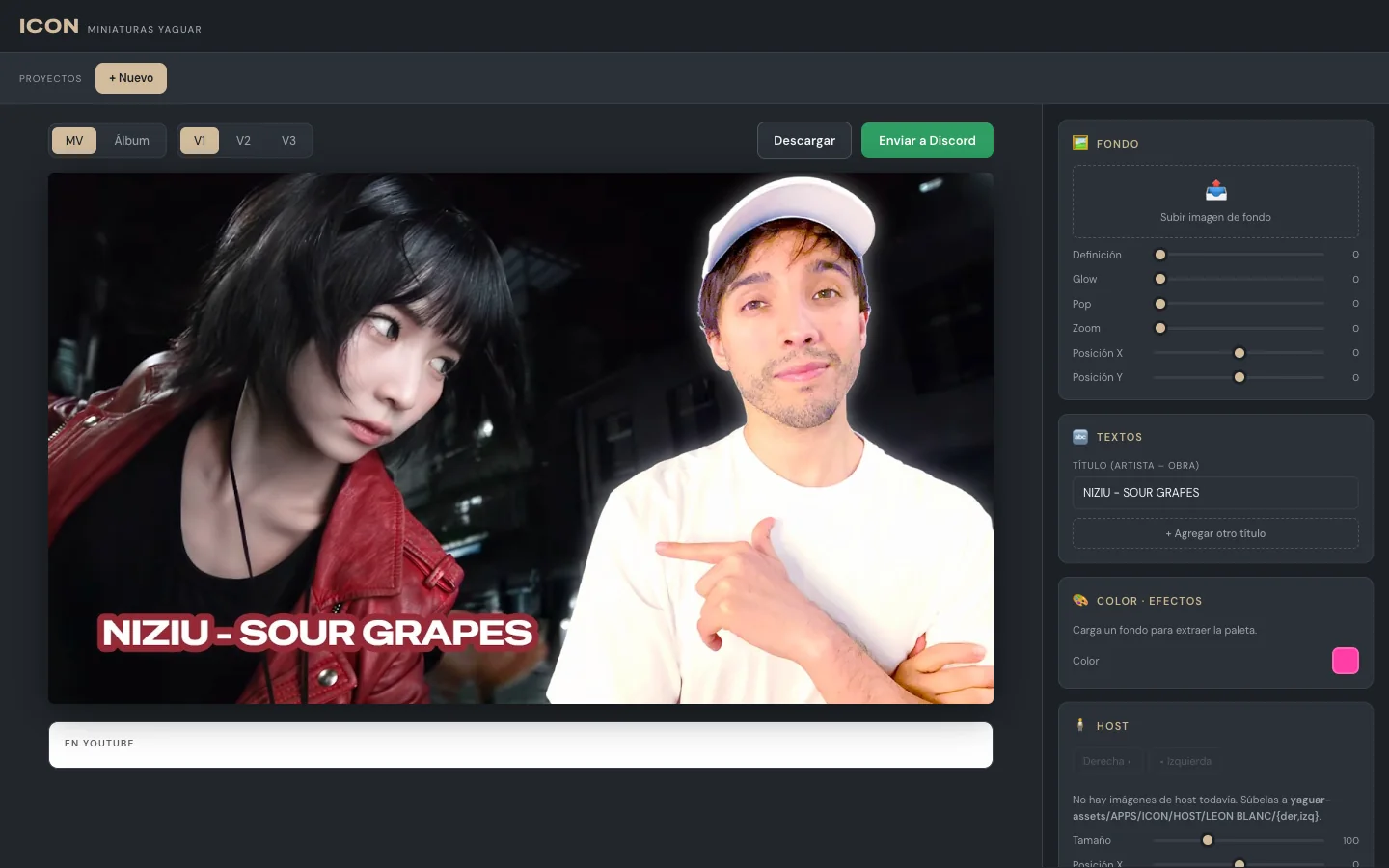Add another title with Agregar otro título

tap(1215, 533)
